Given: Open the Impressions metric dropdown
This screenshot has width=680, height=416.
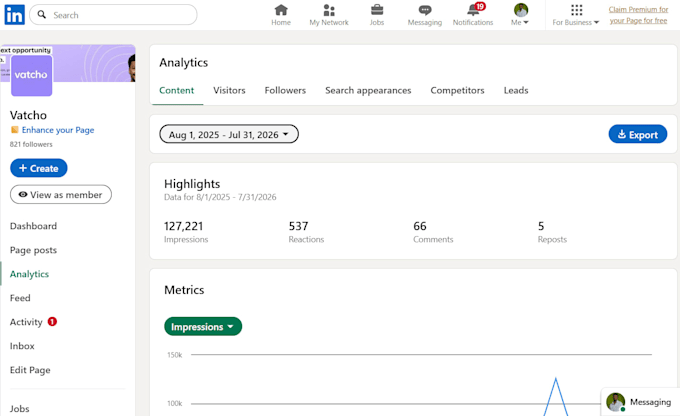Looking at the screenshot, I should click(x=203, y=326).
